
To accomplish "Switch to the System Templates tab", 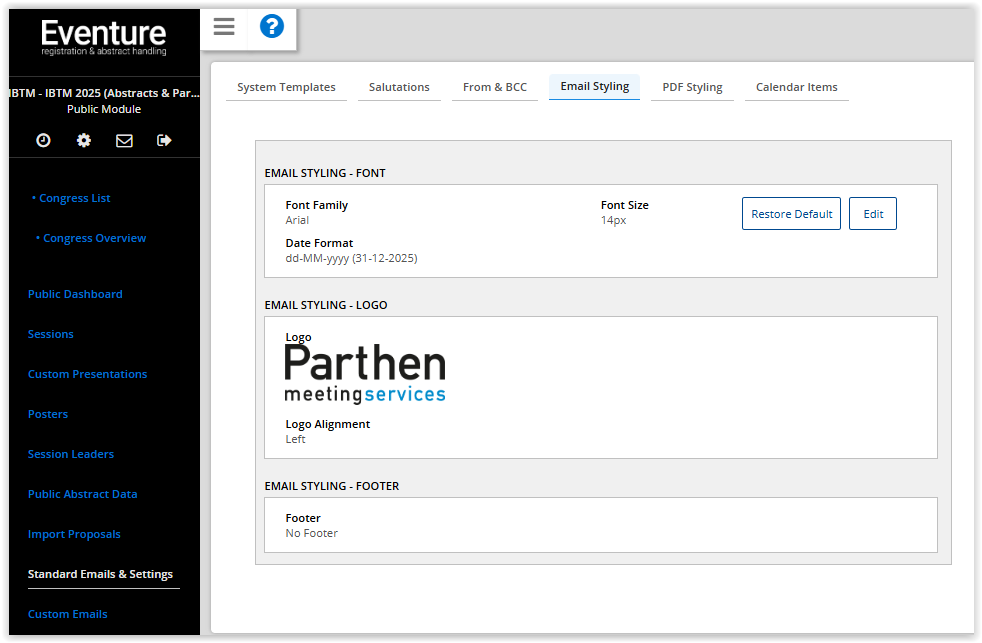I will click(x=286, y=87).
